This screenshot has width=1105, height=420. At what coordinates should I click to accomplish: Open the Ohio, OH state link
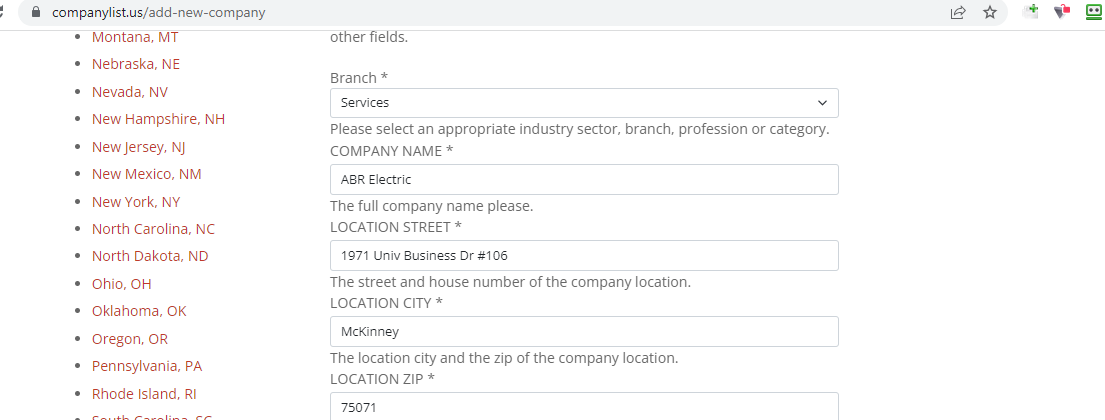click(122, 284)
